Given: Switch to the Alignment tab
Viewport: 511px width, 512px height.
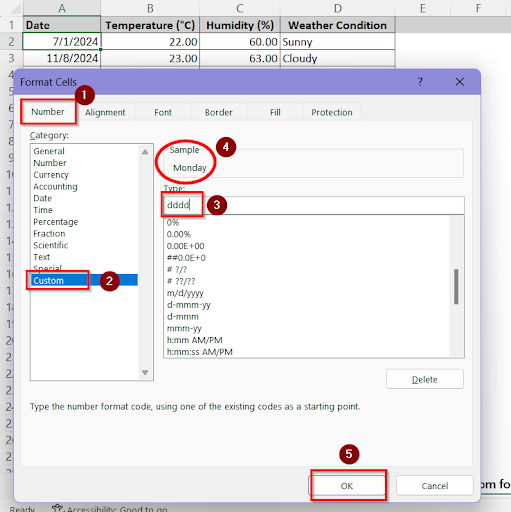Looking at the screenshot, I should click(105, 112).
